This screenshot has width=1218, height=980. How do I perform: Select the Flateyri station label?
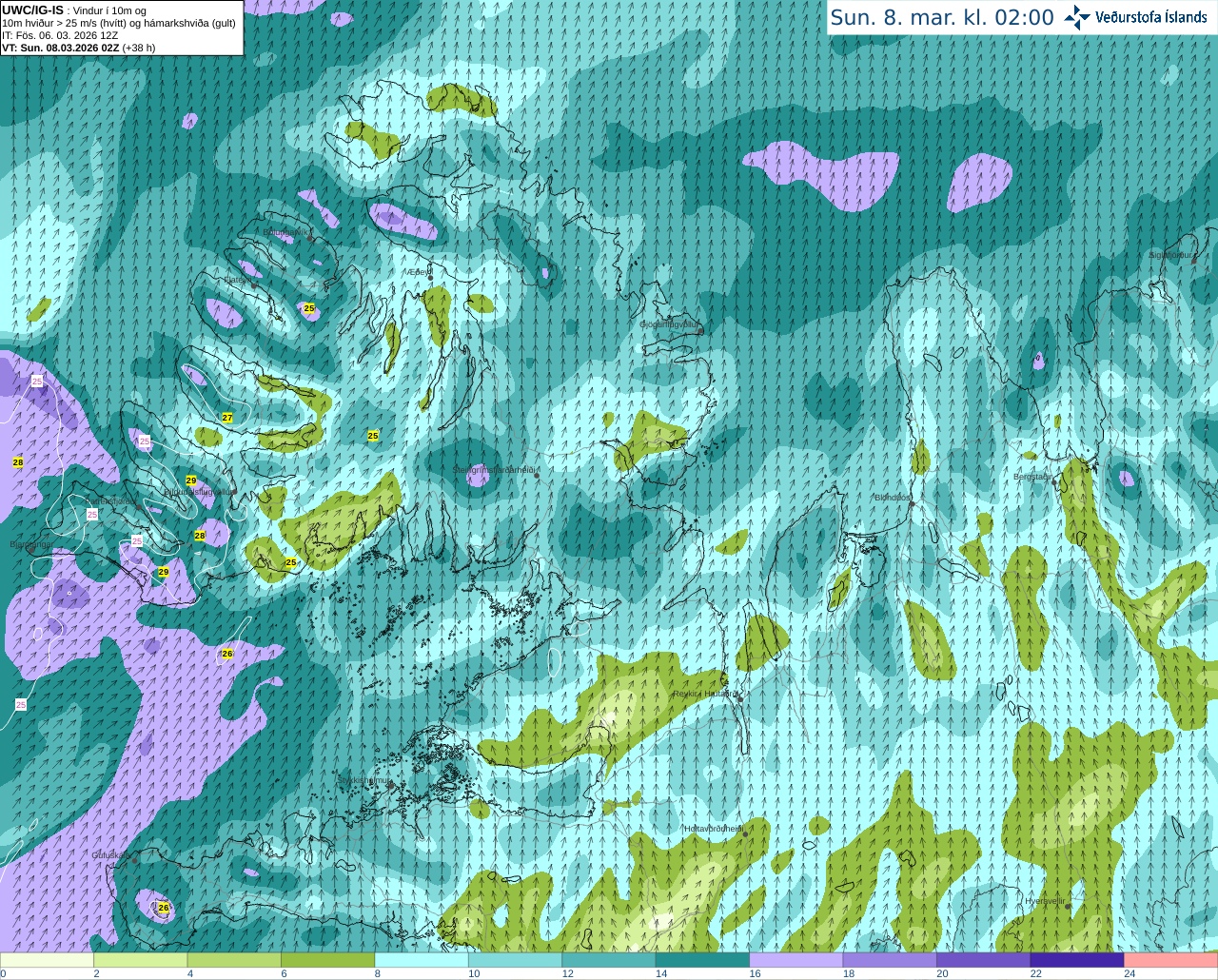click(237, 280)
